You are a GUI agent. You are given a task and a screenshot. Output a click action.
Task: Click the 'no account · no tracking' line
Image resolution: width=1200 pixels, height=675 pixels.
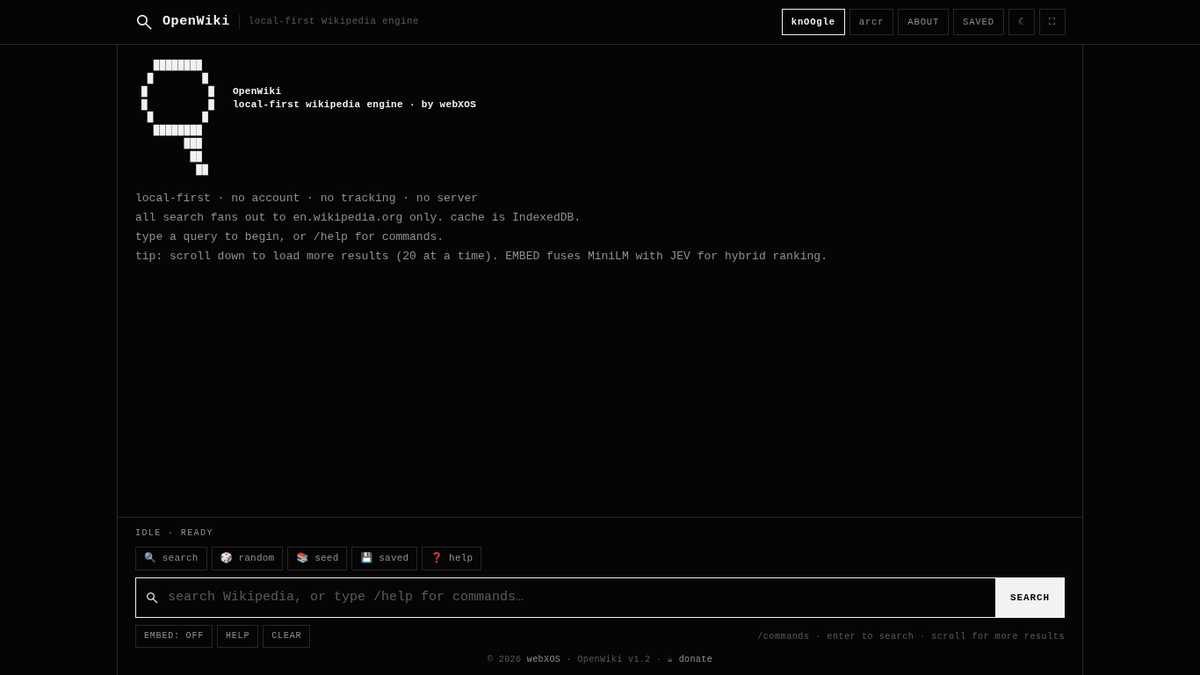(x=307, y=198)
